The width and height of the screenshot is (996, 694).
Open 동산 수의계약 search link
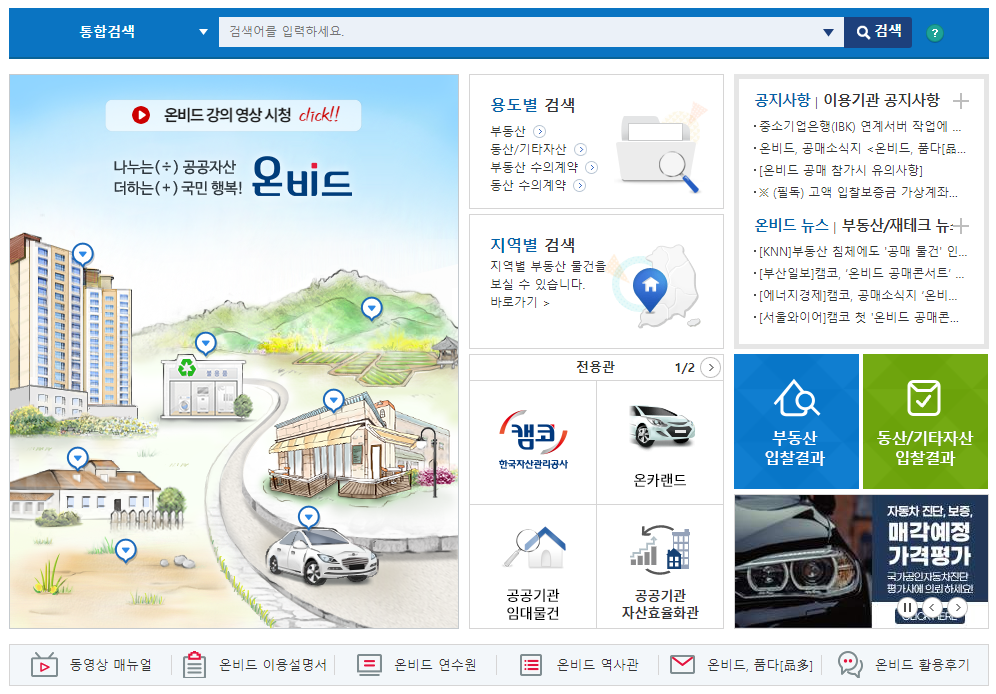[537, 185]
